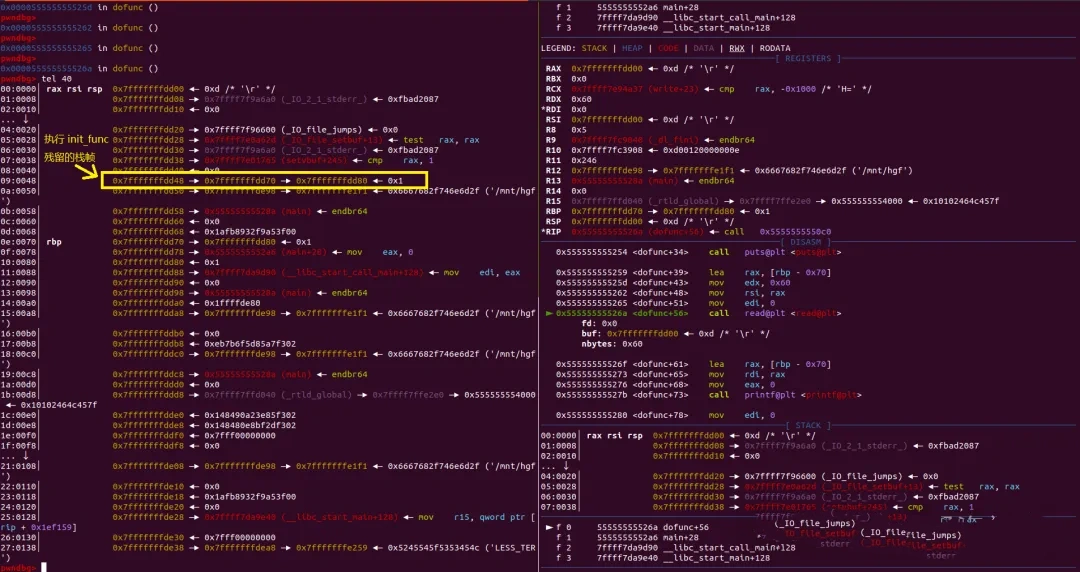Click 'call printf@plt' at dofunc+73

(785, 395)
